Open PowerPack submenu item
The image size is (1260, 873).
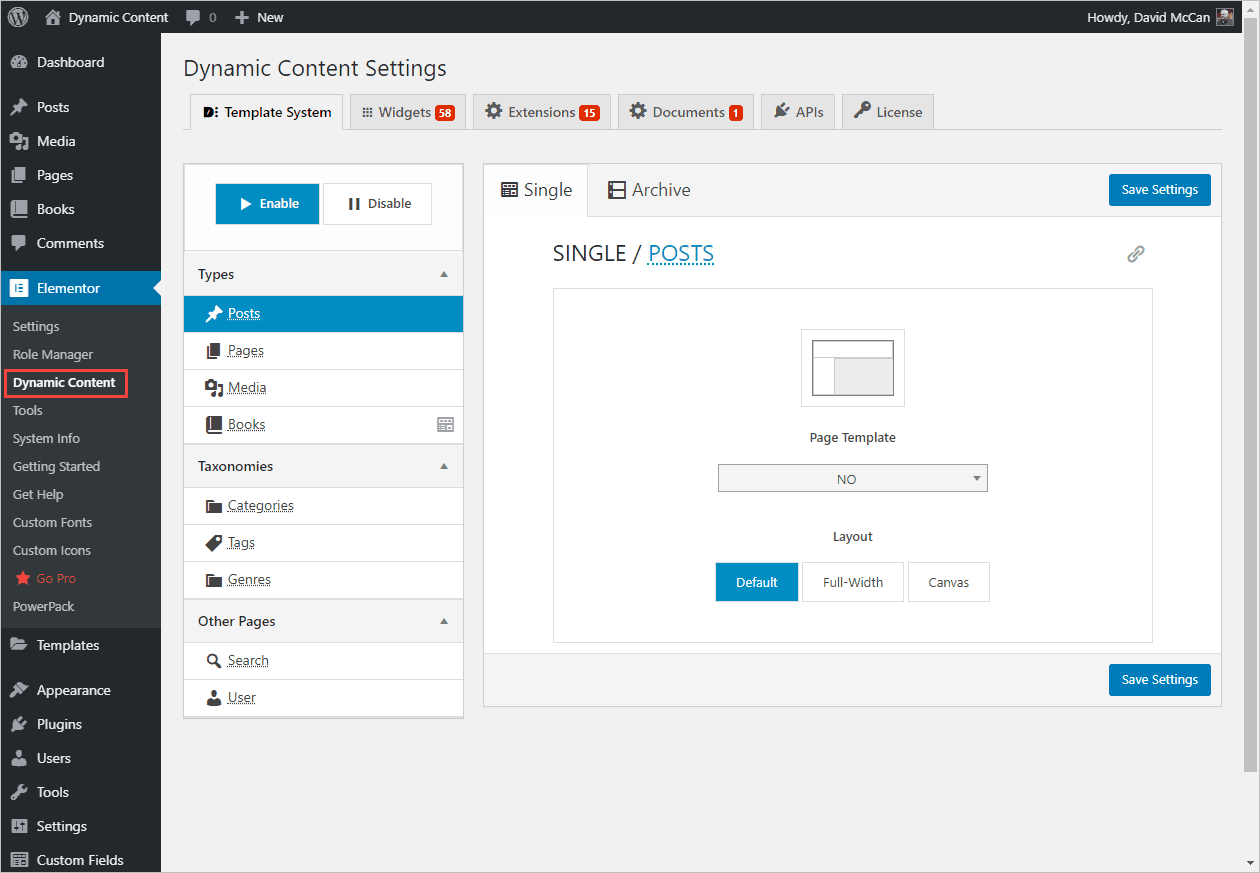(43, 606)
